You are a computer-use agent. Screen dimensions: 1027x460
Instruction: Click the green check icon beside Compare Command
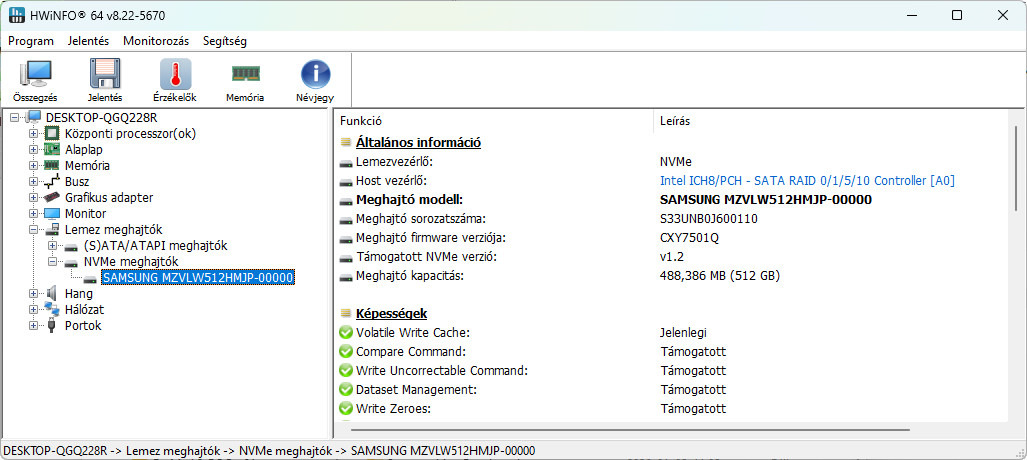click(x=346, y=351)
